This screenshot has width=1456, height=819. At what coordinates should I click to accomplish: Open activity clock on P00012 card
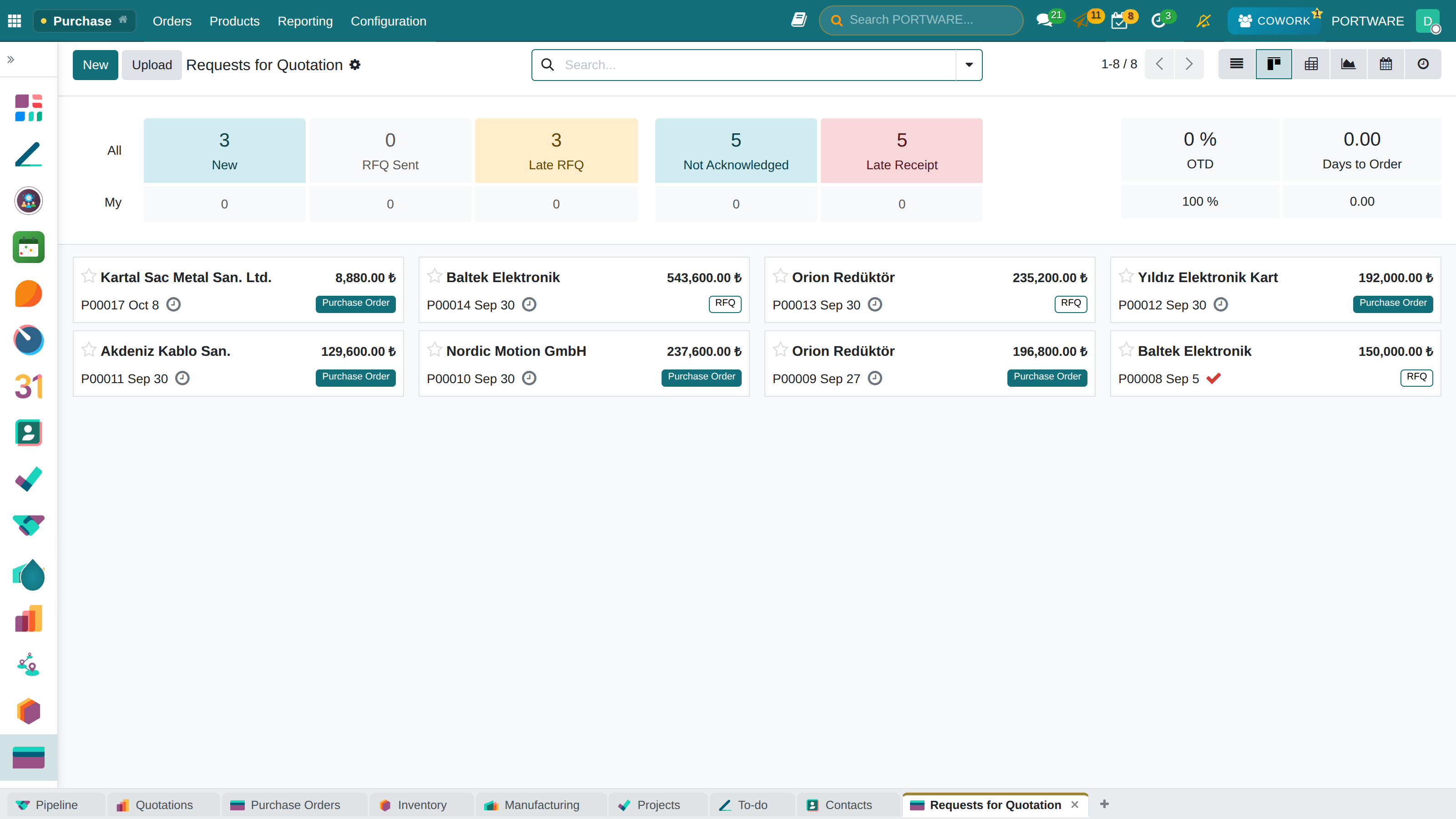click(1221, 305)
